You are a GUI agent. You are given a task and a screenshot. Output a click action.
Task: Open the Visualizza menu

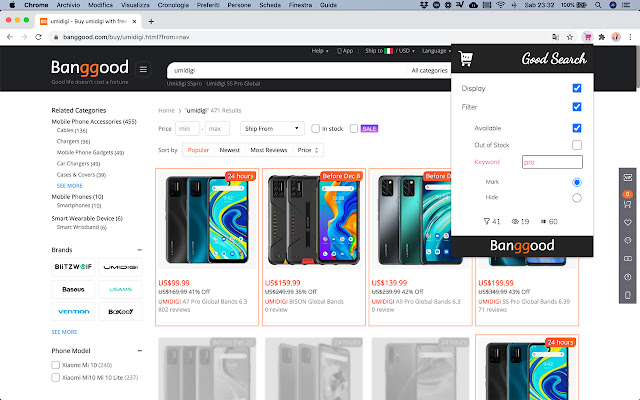pos(135,5)
